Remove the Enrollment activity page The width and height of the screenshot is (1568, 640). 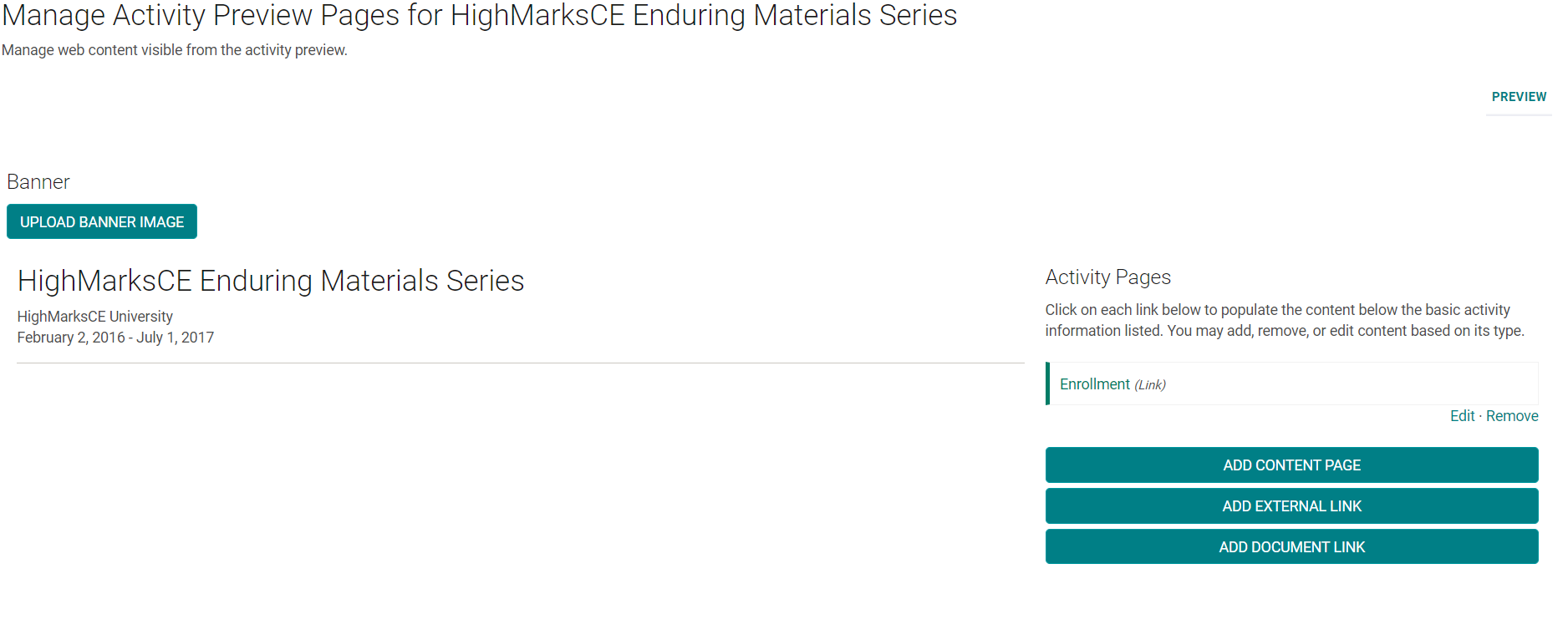1512,416
